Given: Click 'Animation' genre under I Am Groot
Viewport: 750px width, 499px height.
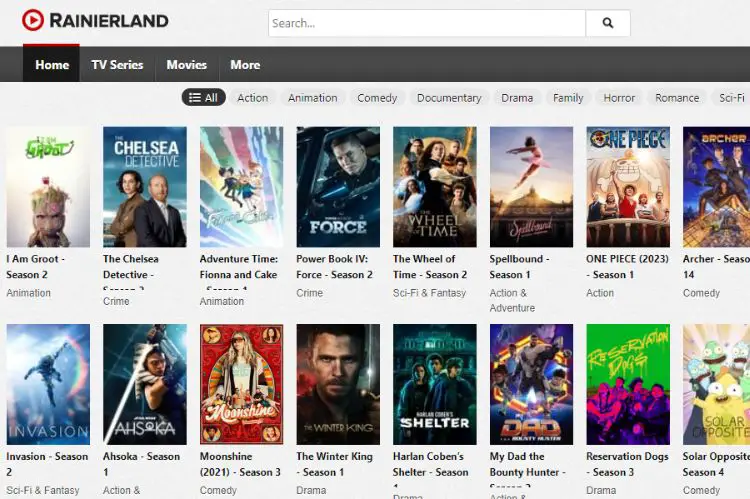Looking at the screenshot, I should pos(29,293).
